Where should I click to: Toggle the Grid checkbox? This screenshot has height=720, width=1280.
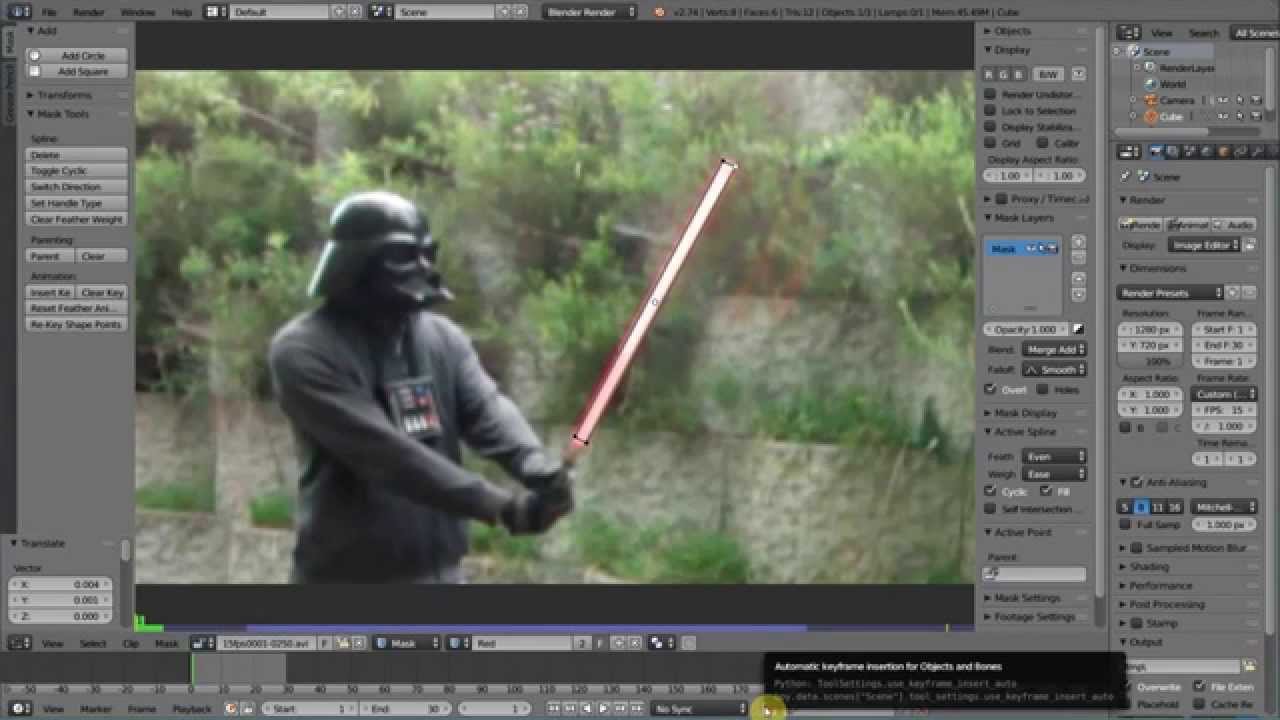pos(990,143)
